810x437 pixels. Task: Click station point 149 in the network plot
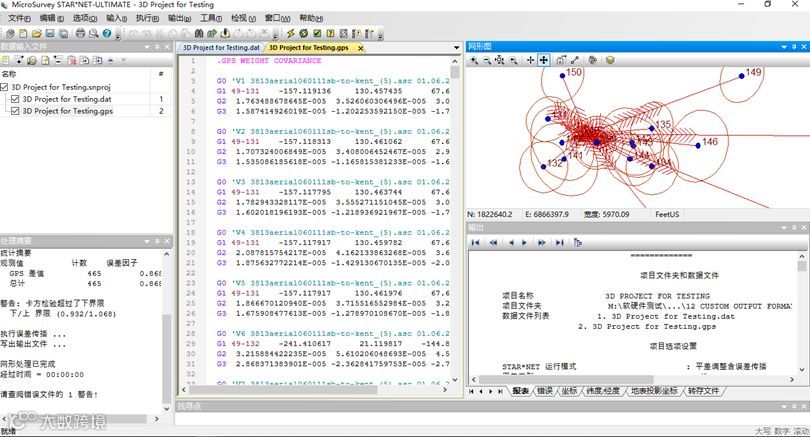[741, 76]
